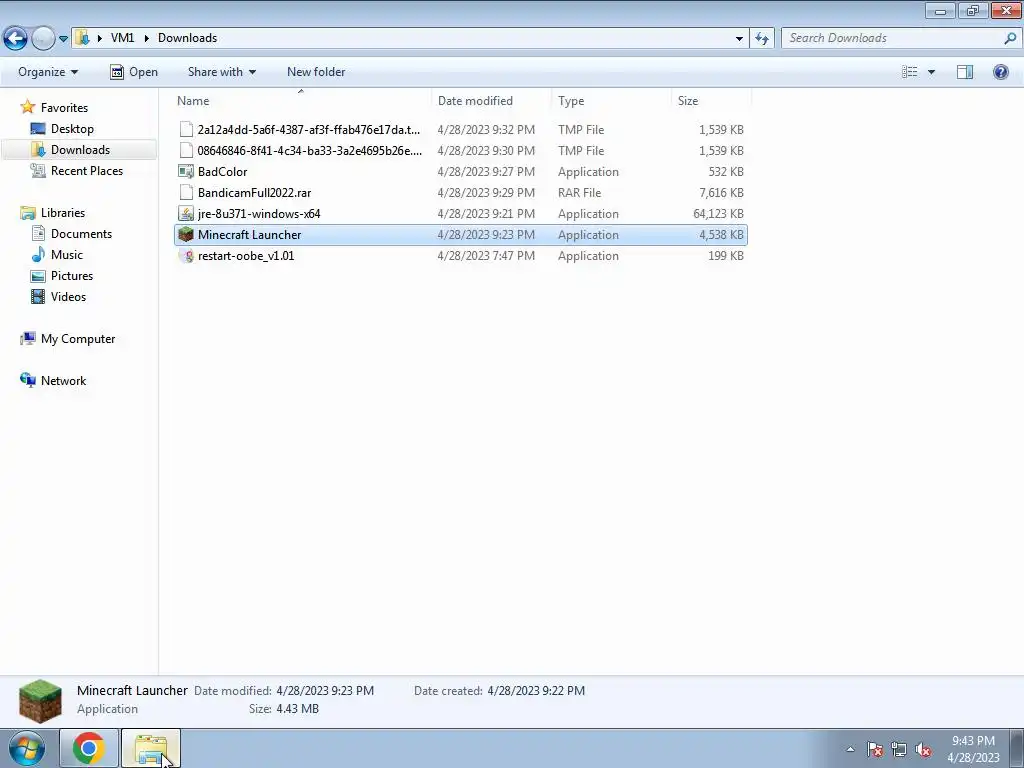Click Minecraft thumbnail in details pane
Image resolution: width=1024 pixels, height=768 pixels.
click(40, 701)
